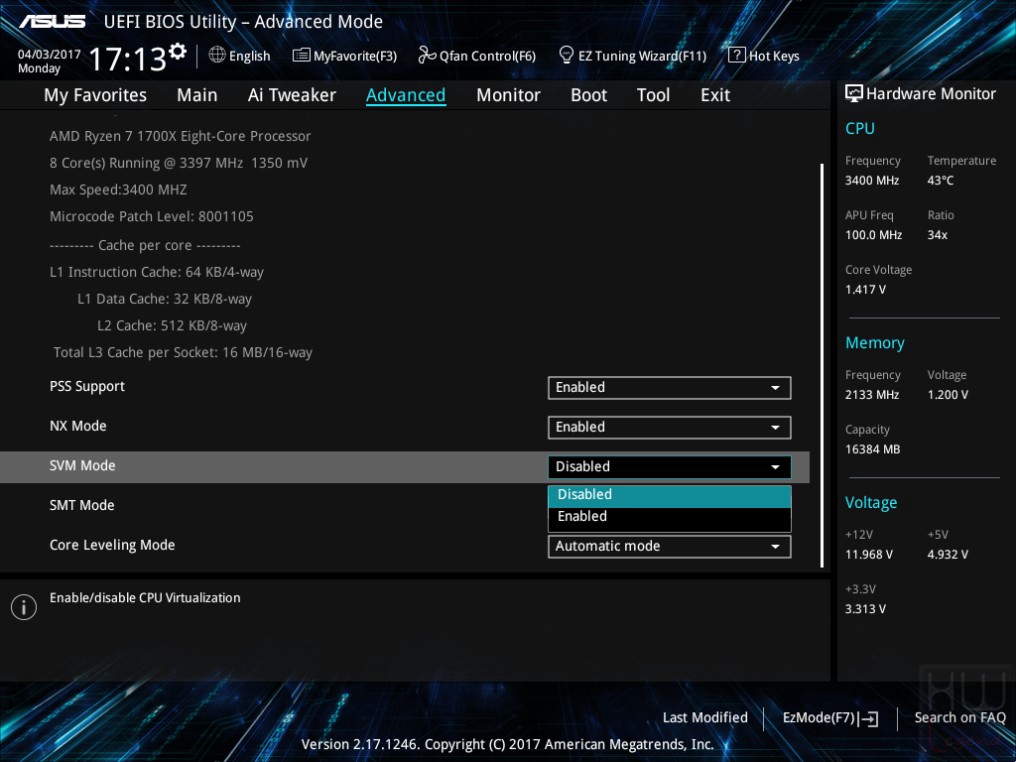Click the AMD Ryzen 7 1700X processor line

pyautogui.click(x=180, y=136)
